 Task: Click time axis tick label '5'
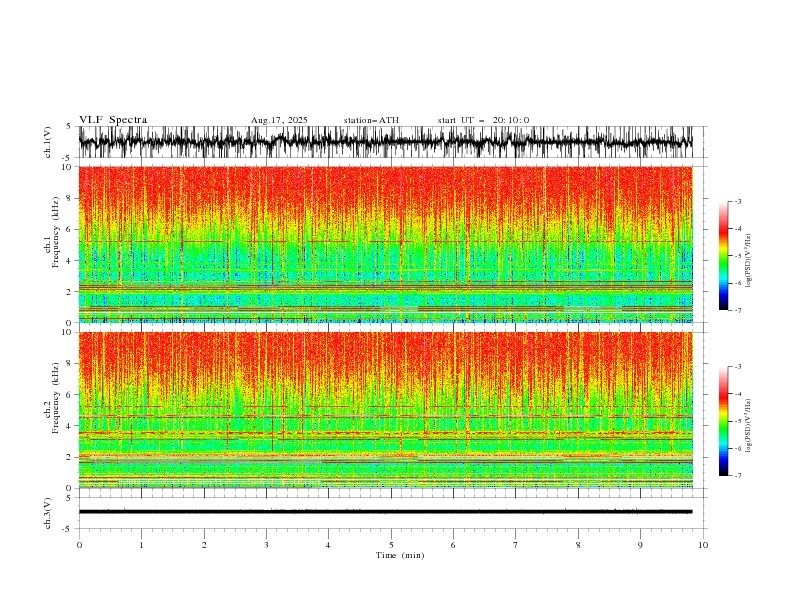(391, 545)
